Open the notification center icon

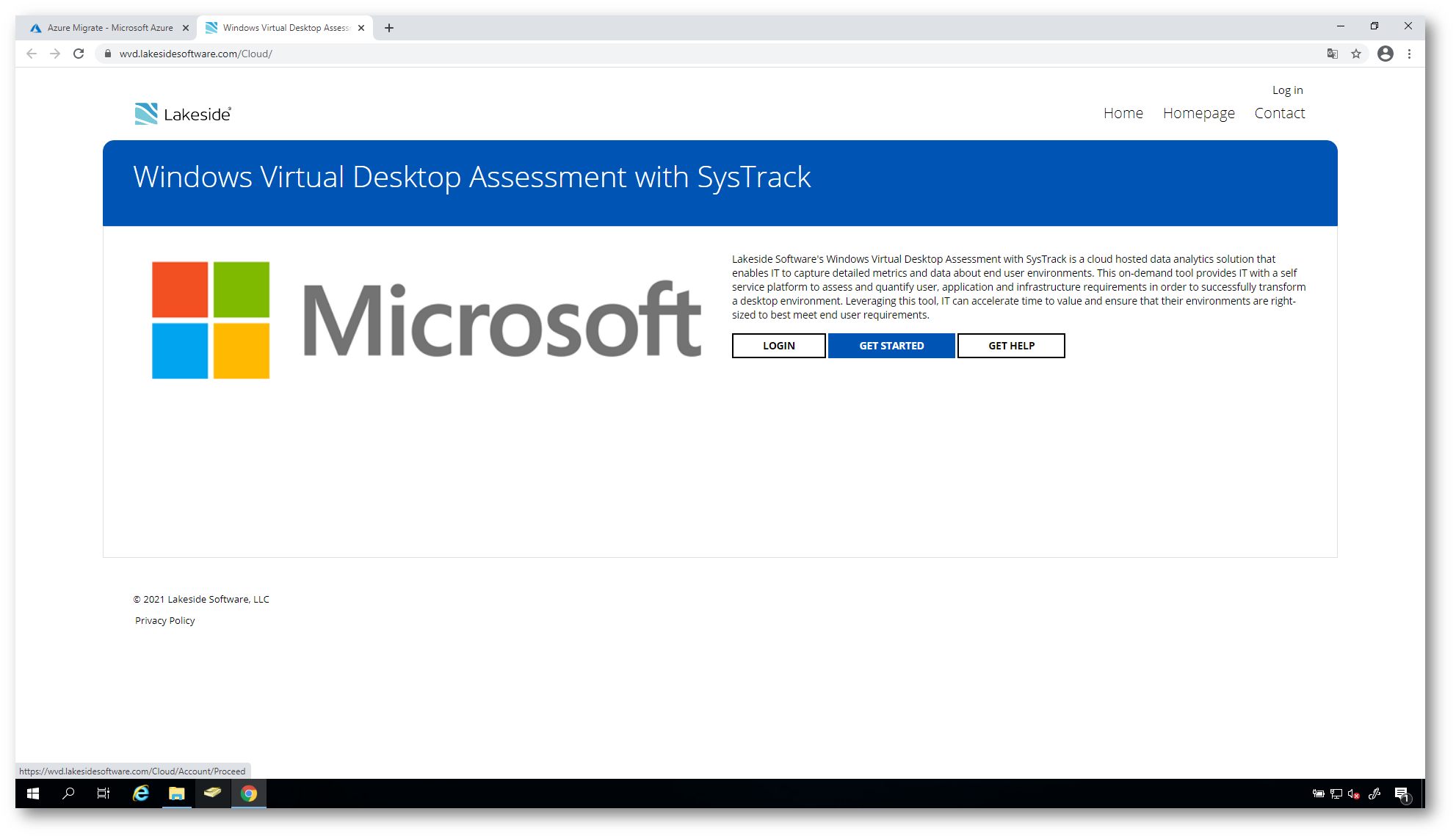1402,794
